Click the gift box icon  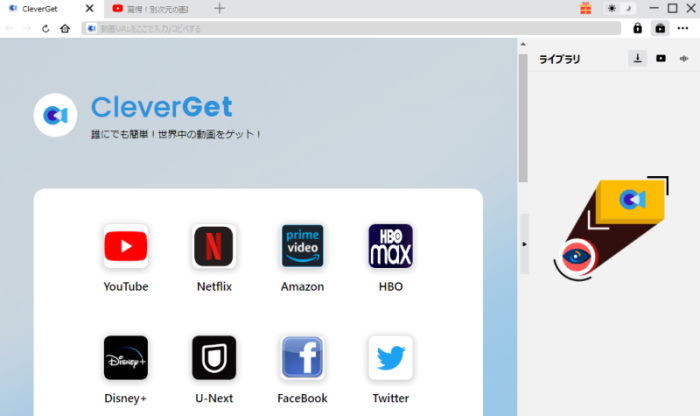(x=586, y=8)
